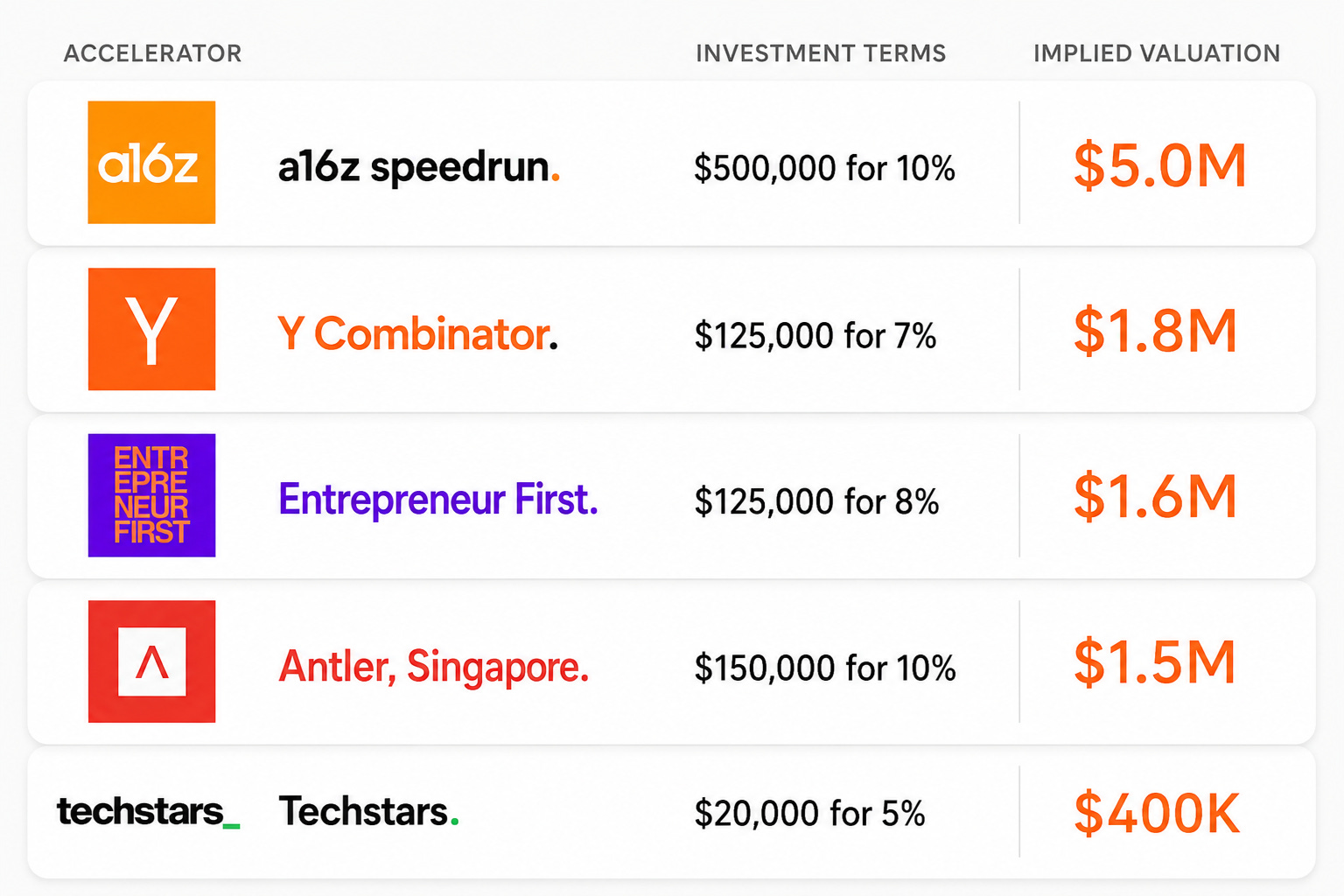Select the $150,000 for 10% terms
Image resolution: width=1344 pixels, height=896 pixels.
point(825,668)
